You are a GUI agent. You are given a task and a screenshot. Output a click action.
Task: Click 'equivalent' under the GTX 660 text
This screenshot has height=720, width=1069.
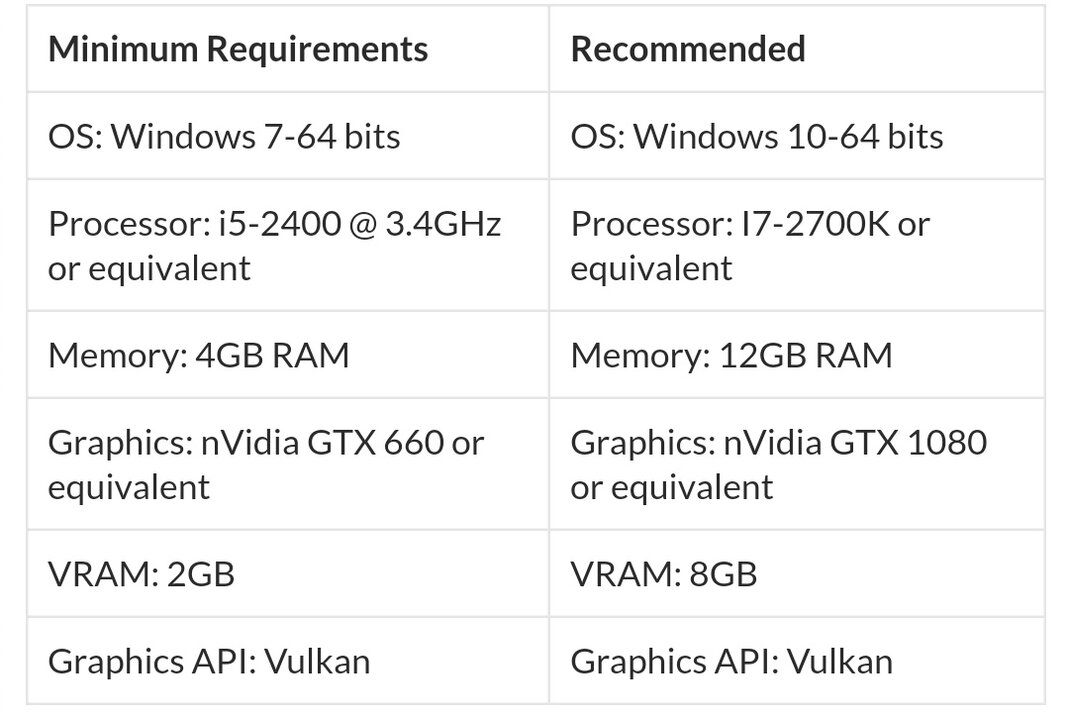click(129, 488)
